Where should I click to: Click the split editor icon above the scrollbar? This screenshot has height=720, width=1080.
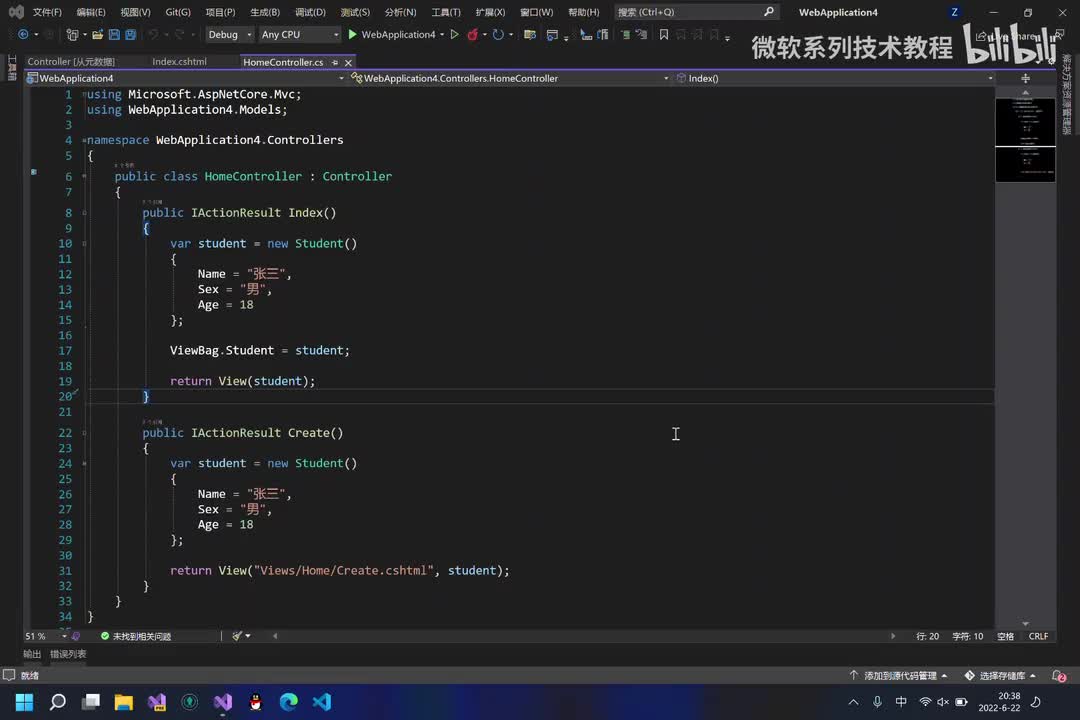click(1026, 79)
